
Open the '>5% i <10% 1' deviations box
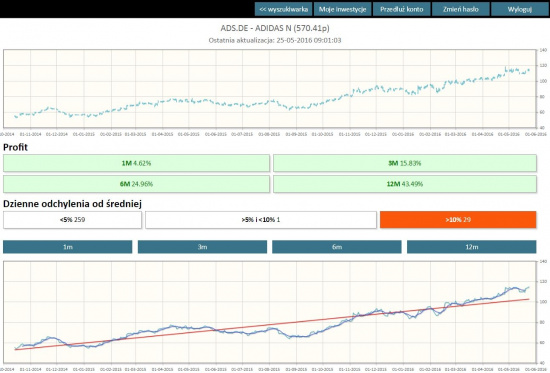click(x=261, y=220)
